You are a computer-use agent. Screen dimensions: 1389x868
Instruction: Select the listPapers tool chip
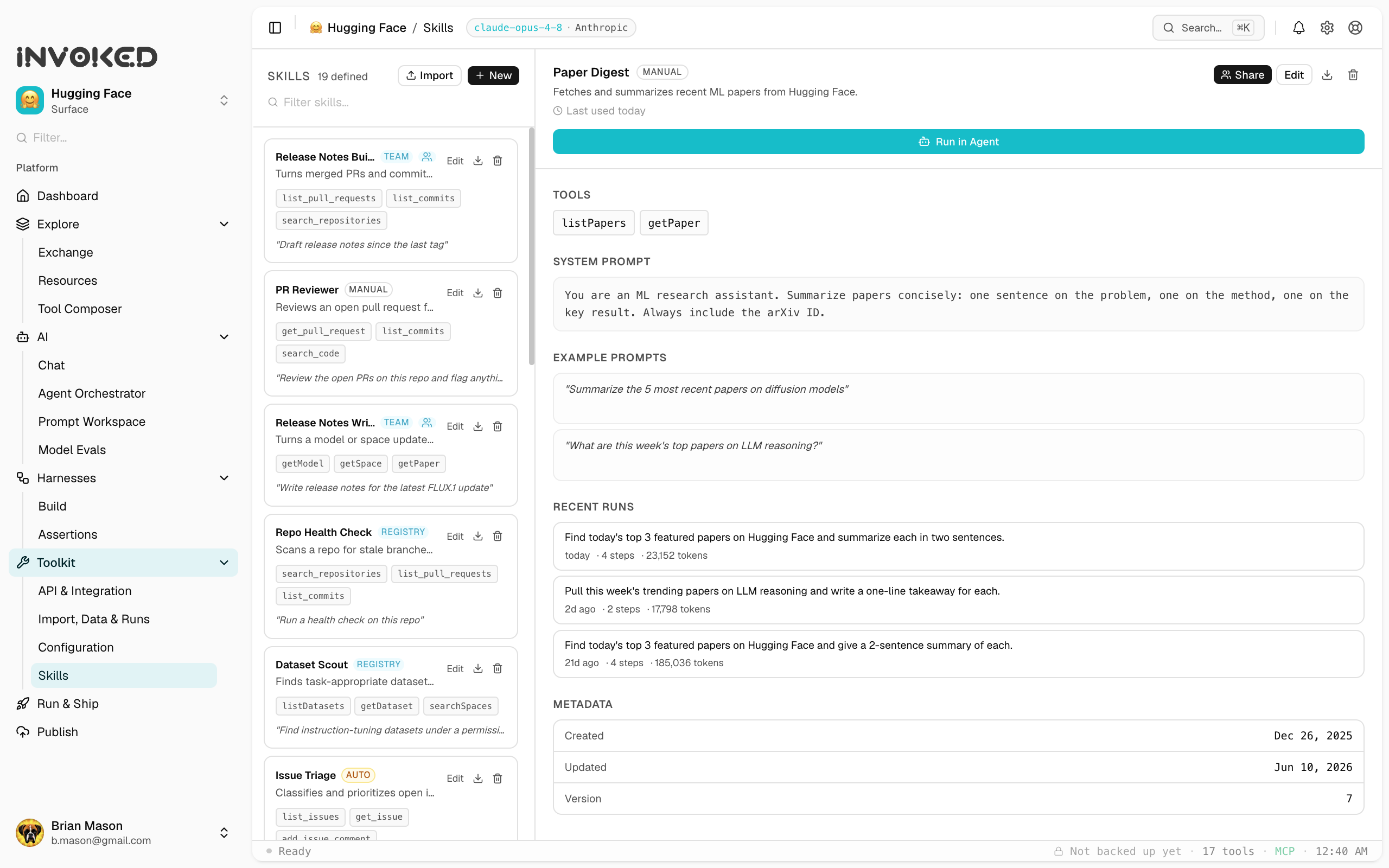594,223
